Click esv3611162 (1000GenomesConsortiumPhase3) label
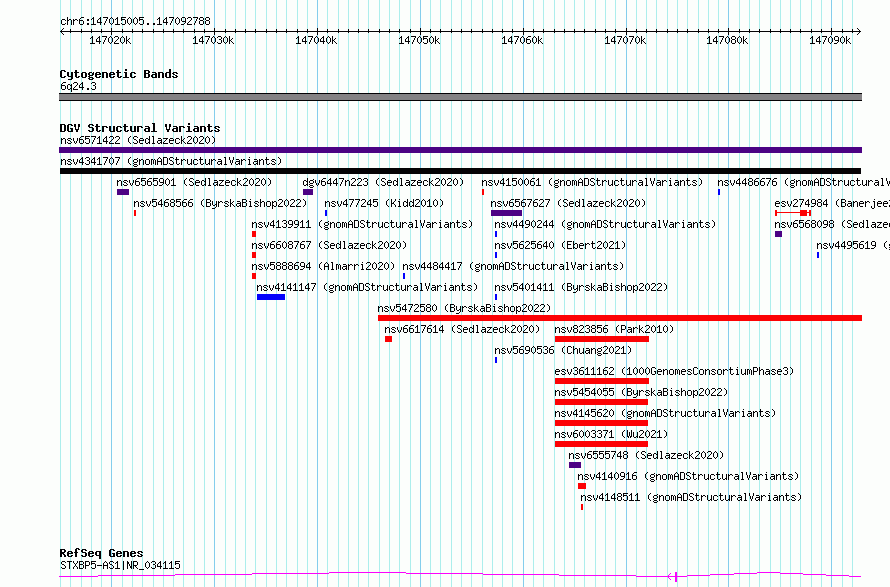This screenshot has width=890, height=587. 674,371
